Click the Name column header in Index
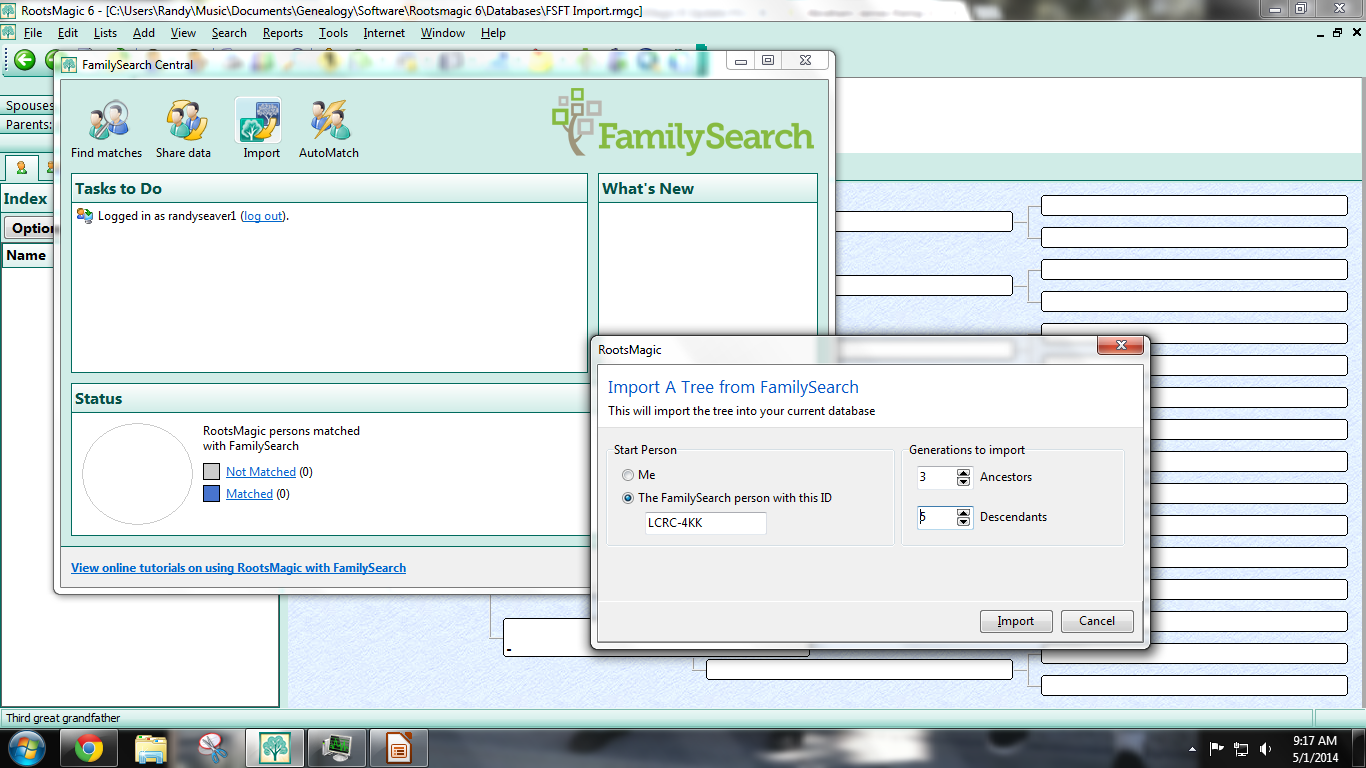This screenshot has width=1366, height=768. (x=29, y=255)
